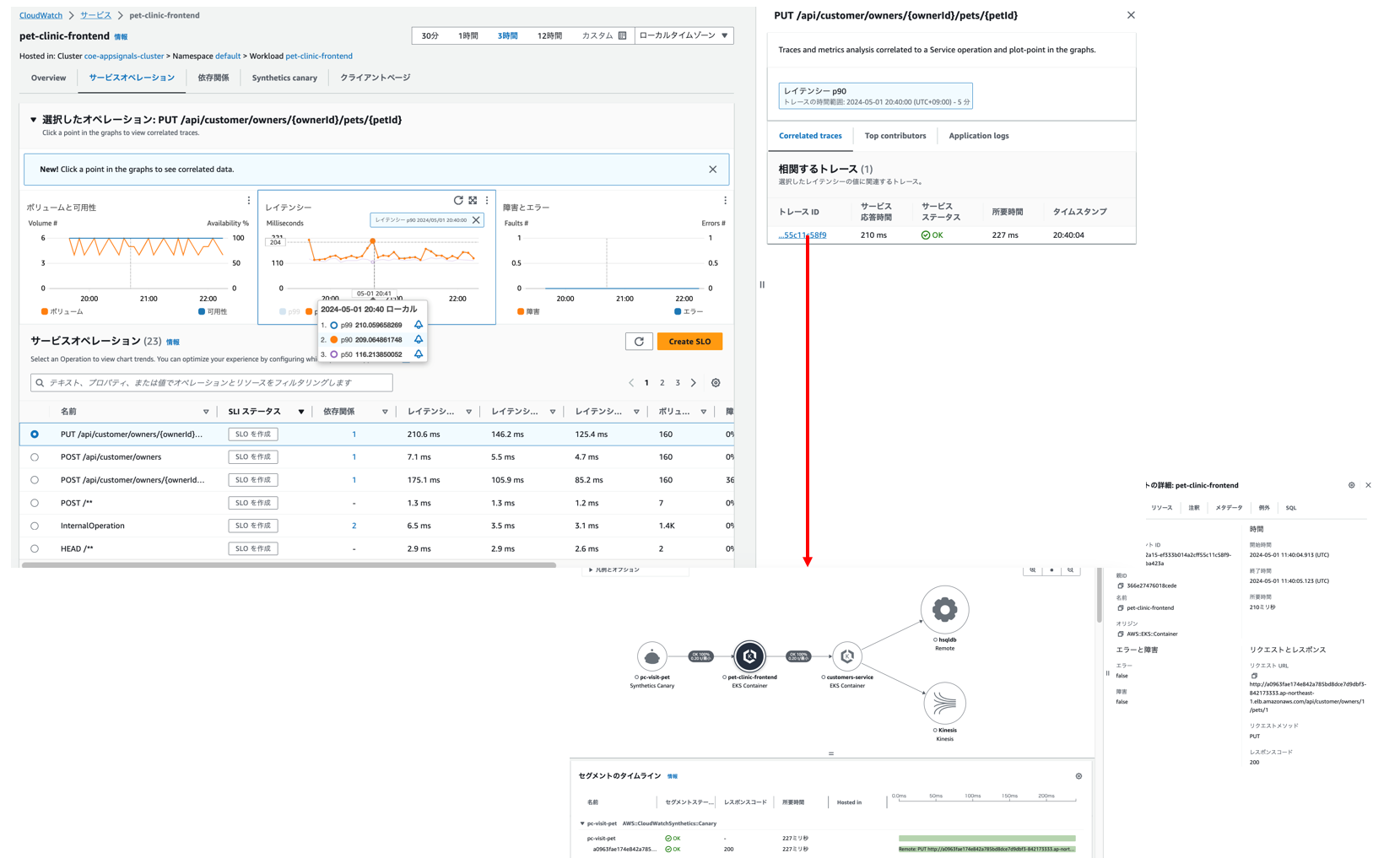1400x858 pixels.
Task: Dismiss the New info banner
Action: click(x=712, y=170)
